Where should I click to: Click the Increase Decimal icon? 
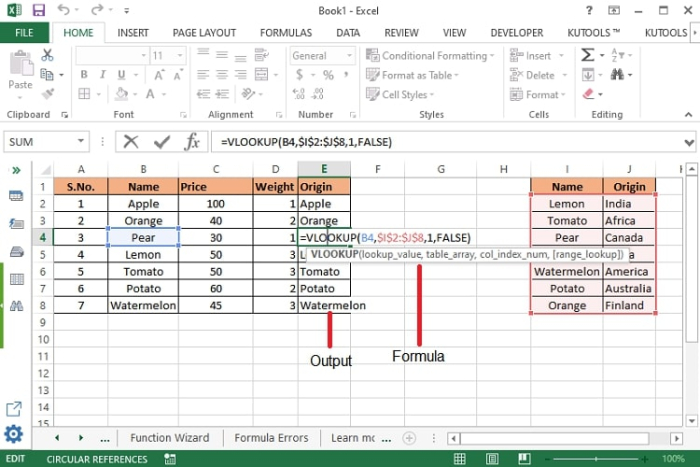(x=299, y=94)
